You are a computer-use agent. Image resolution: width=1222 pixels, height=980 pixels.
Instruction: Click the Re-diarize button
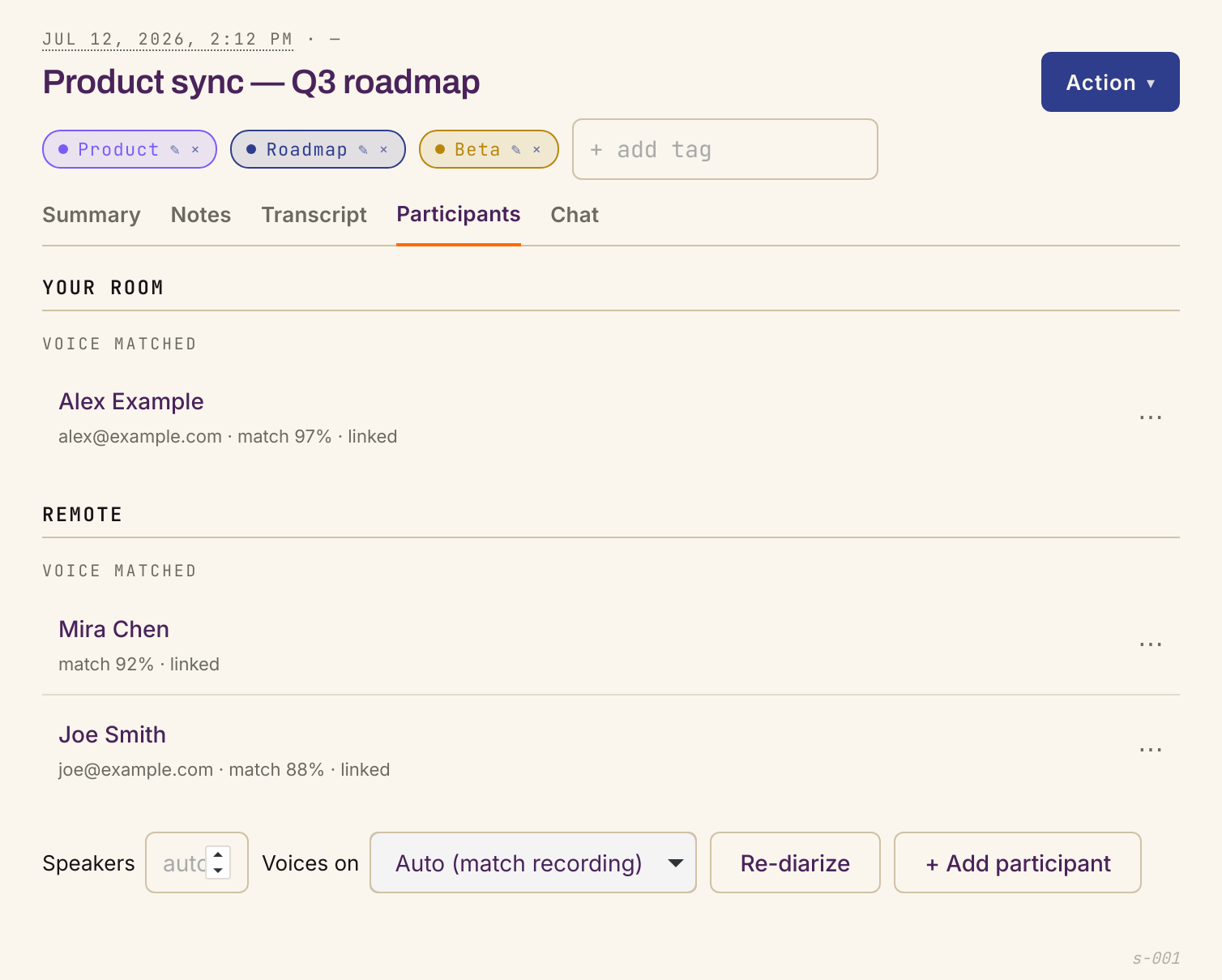click(x=795, y=862)
